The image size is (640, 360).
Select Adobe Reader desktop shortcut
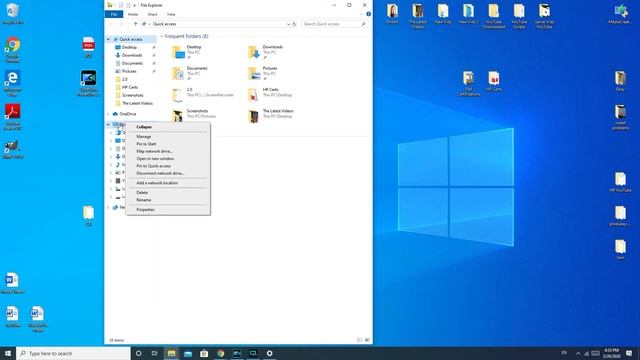[x=13, y=117]
